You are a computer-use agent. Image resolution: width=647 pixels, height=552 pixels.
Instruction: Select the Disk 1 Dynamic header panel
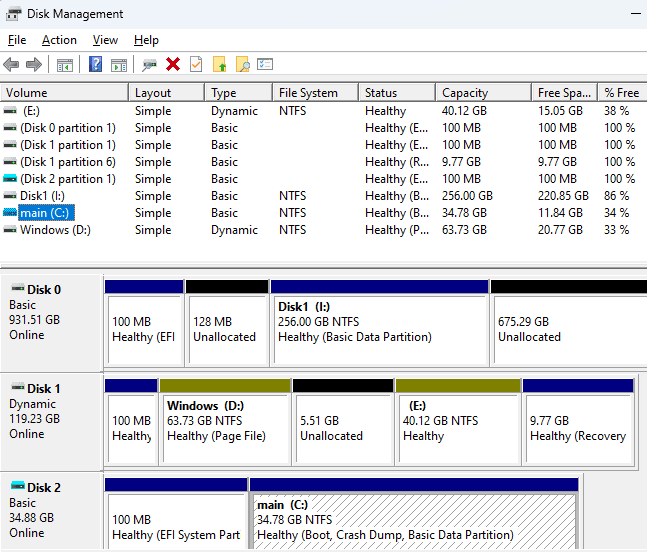pyautogui.click(x=52, y=422)
